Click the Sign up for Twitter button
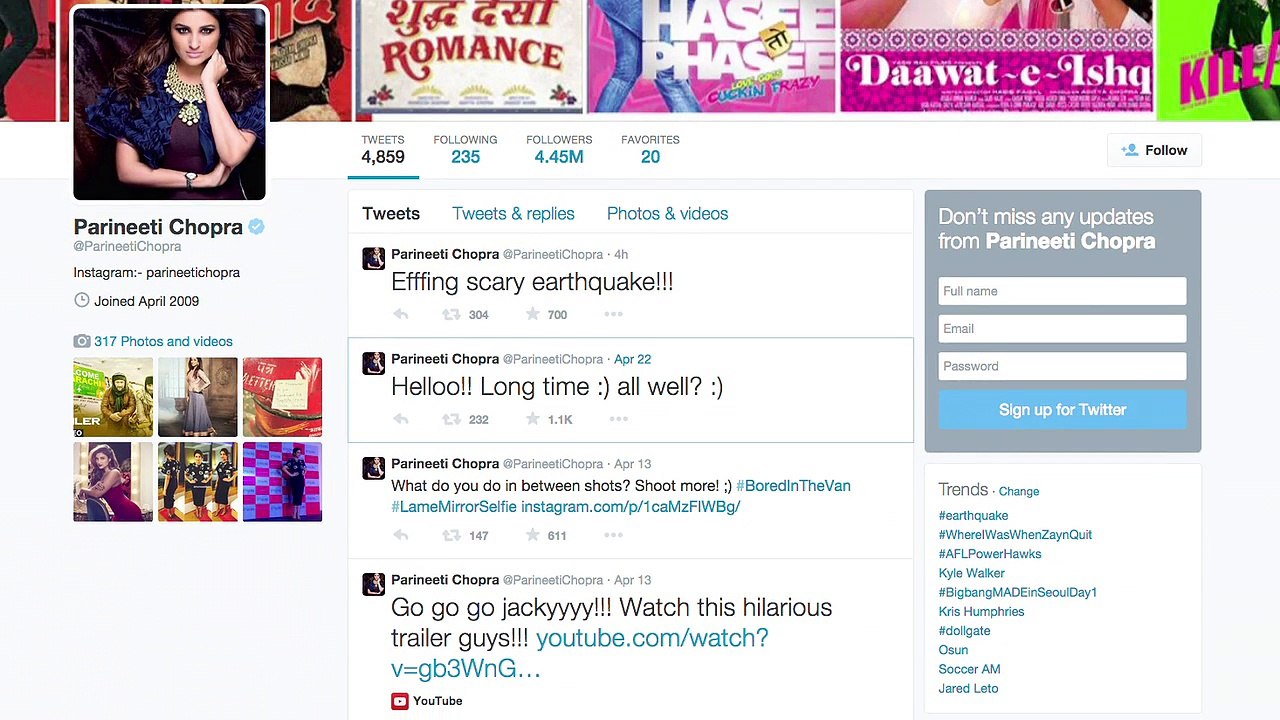The width and height of the screenshot is (1280, 720). tap(1062, 410)
